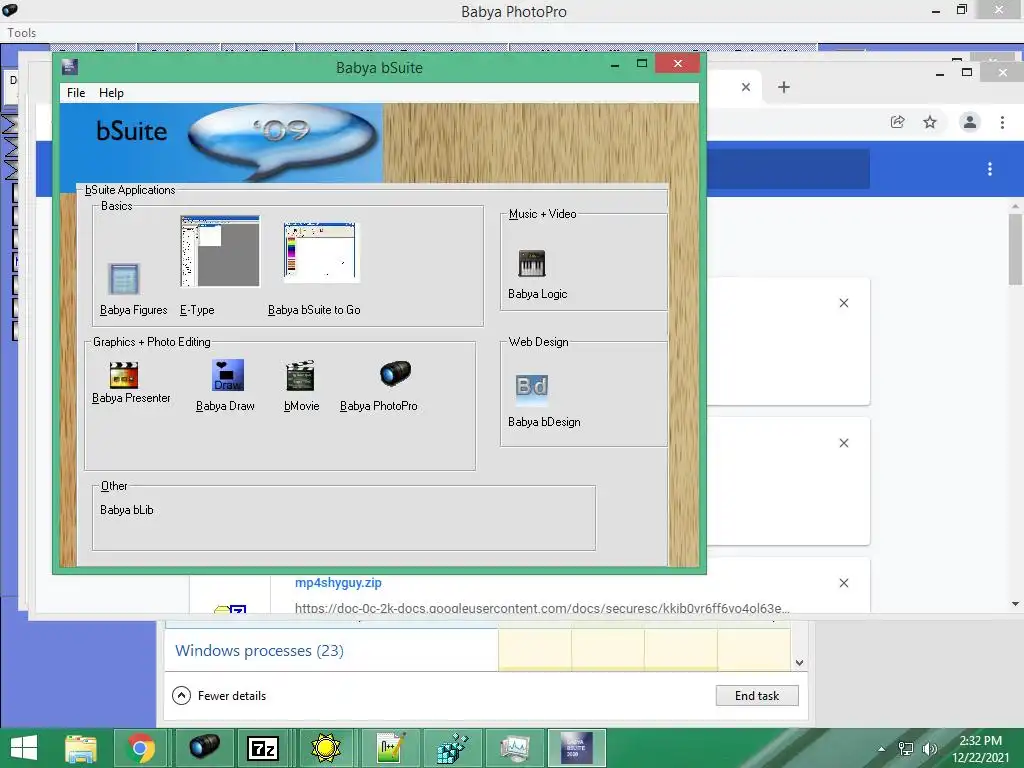Collapse Task Manager with Fewer details
The height and width of the screenshot is (768, 1024).
click(219, 696)
